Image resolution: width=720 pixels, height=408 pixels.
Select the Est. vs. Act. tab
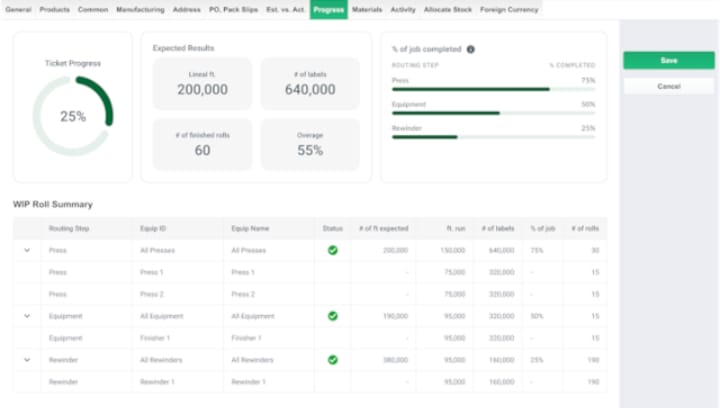point(284,9)
